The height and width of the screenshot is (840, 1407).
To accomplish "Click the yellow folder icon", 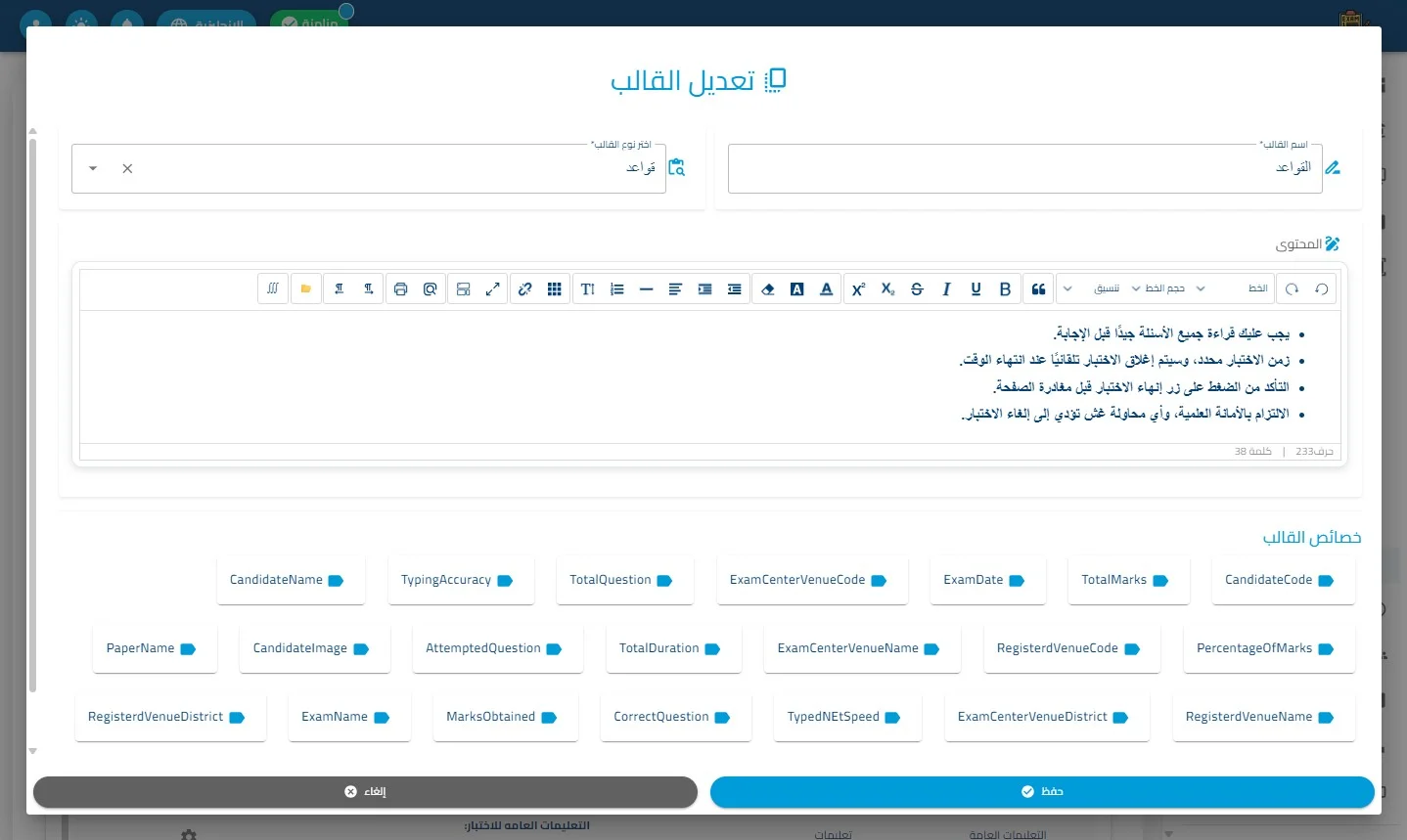I will click(306, 289).
